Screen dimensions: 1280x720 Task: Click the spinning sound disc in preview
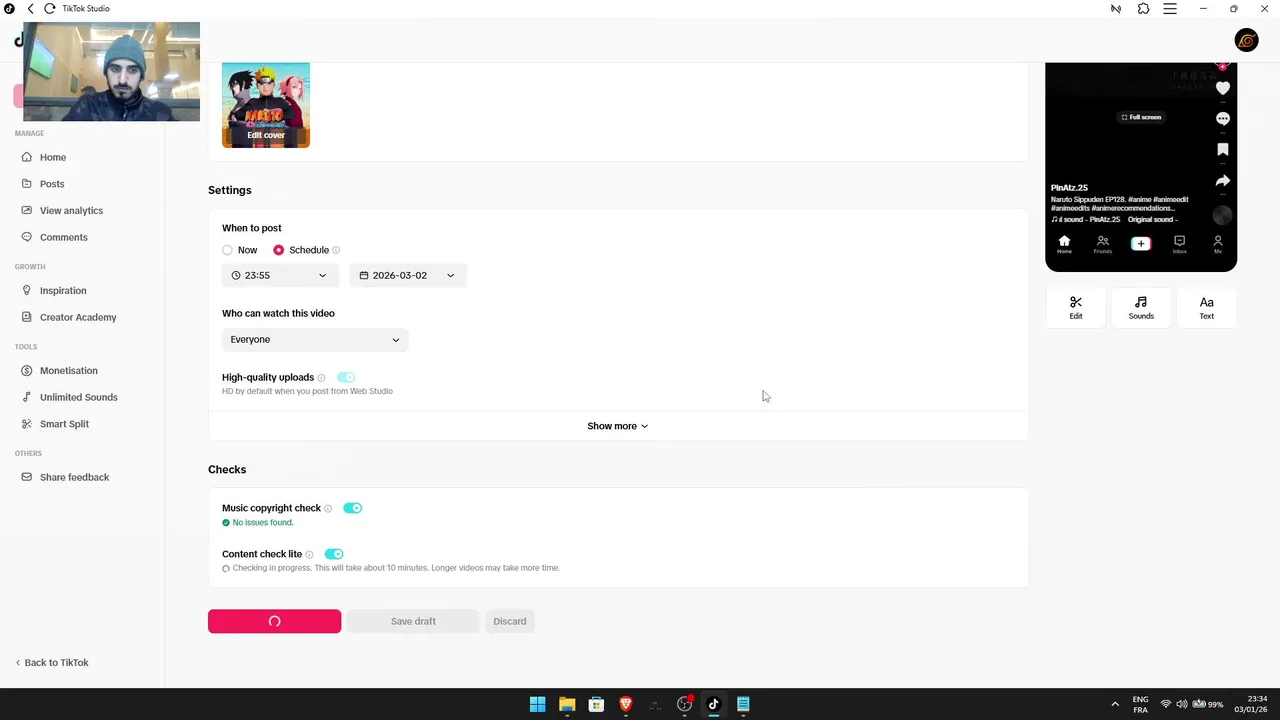click(x=1222, y=215)
